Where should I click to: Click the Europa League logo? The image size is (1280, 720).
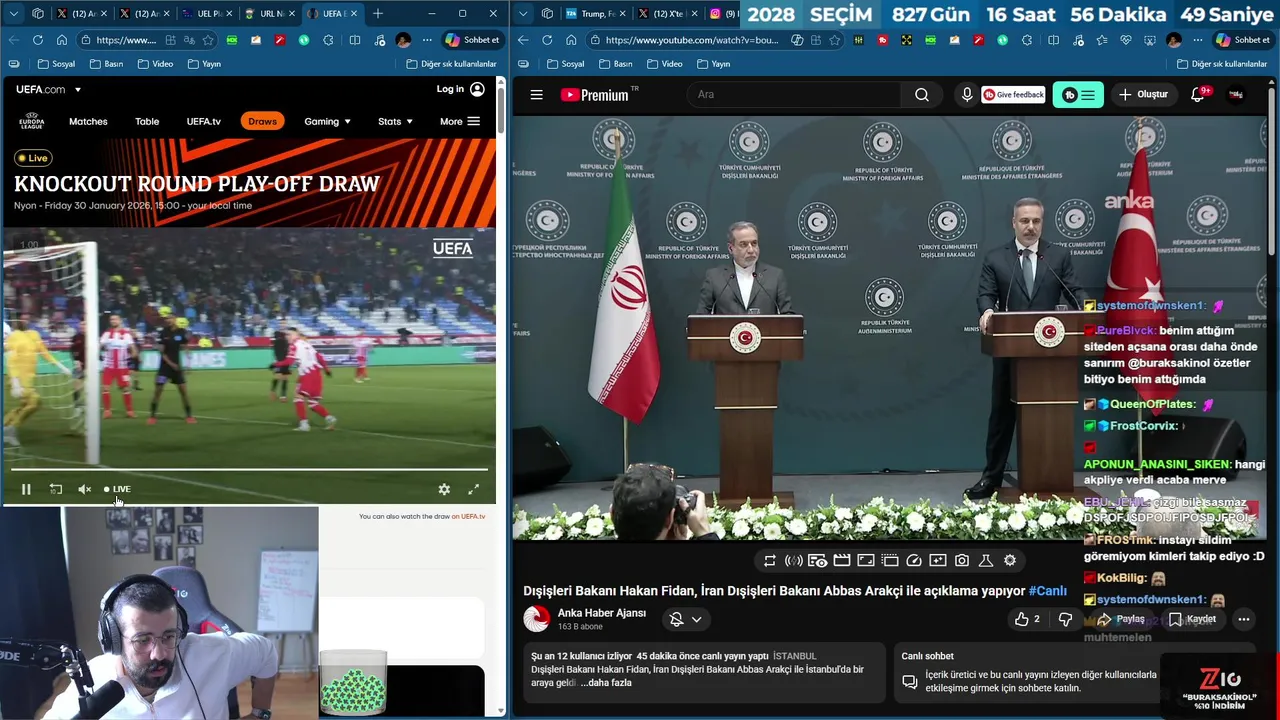31,121
